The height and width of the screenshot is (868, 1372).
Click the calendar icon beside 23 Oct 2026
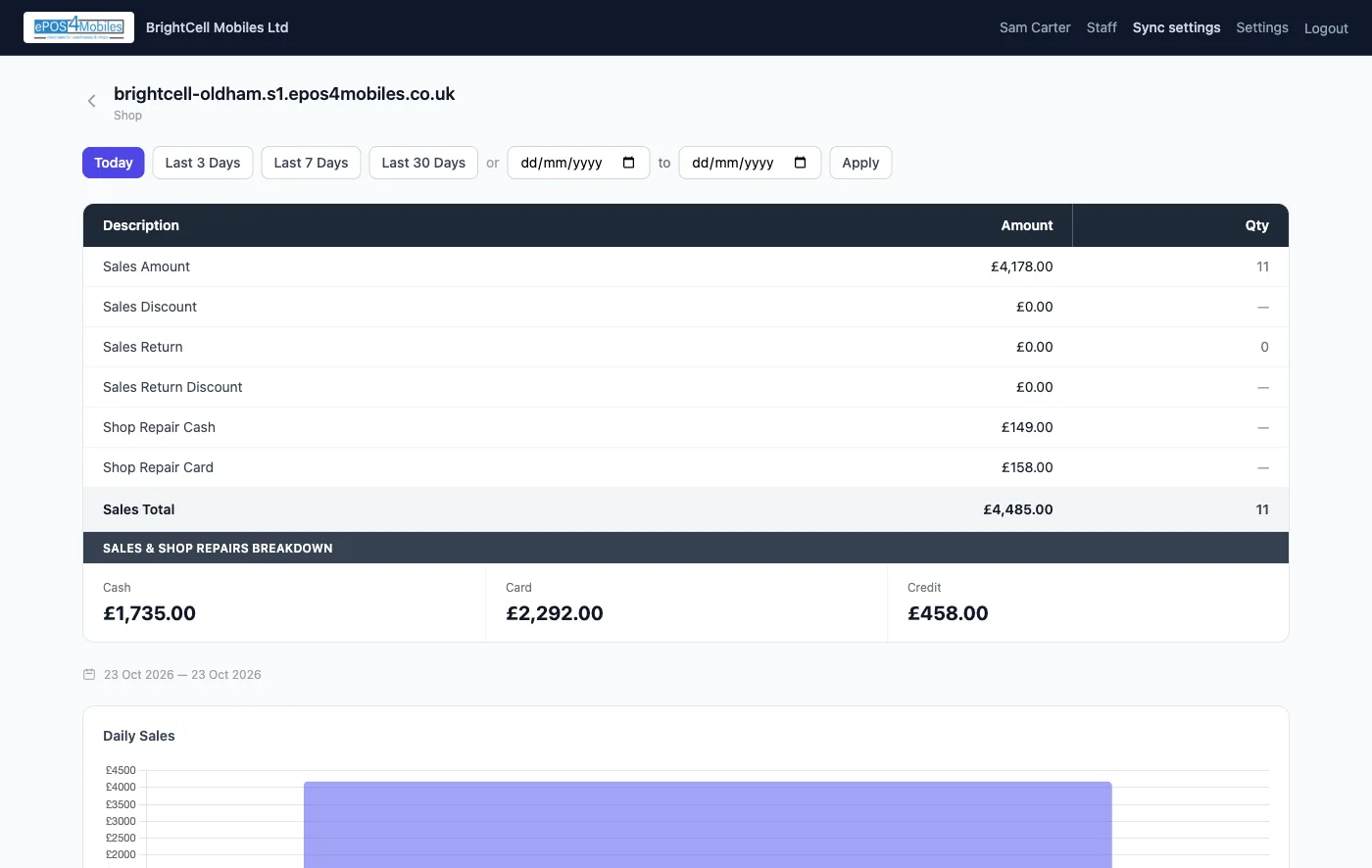point(89,675)
